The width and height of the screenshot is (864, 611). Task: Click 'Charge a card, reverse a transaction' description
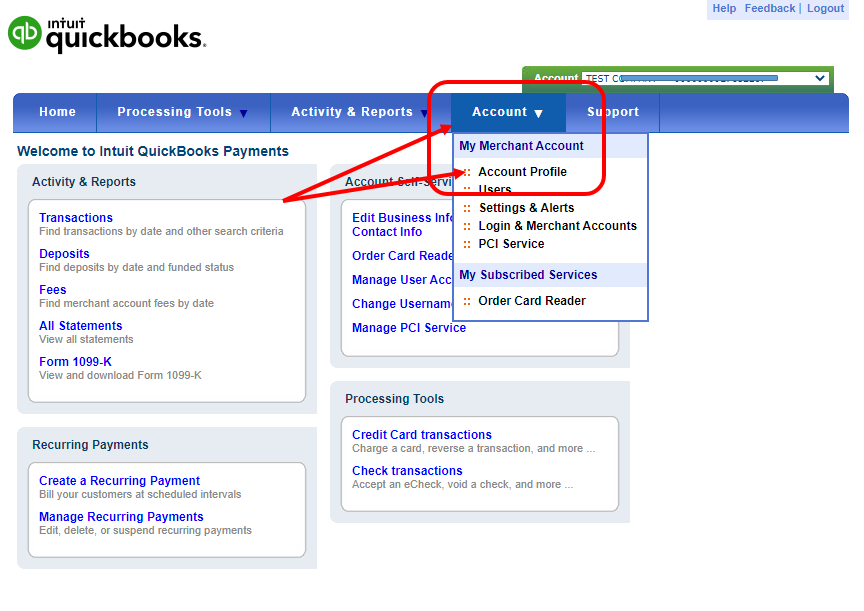pos(473,448)
